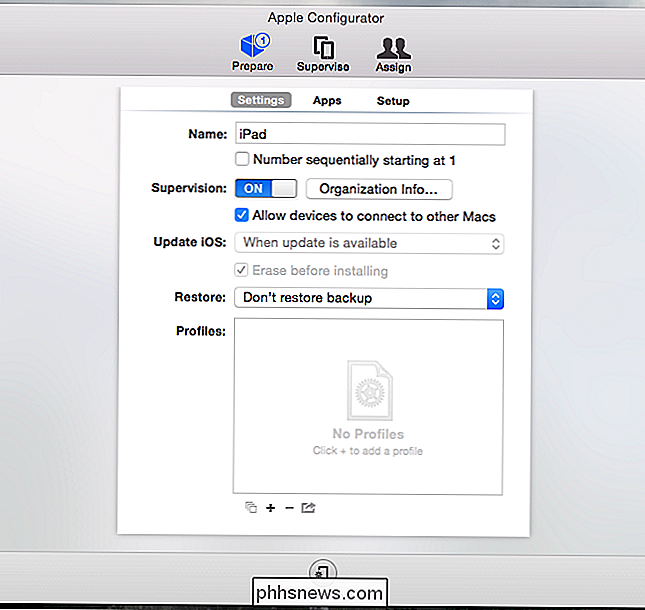The height and width of the screenshot is (610, 645).
Task: Click the Organization Info... button
Action: (379, 189)
